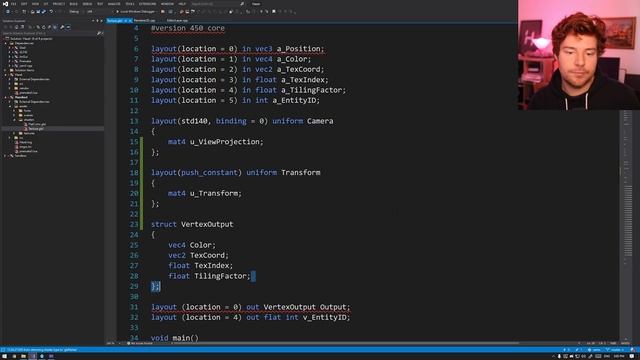This screenshot has width=640, height=360.
Task: Open the View menu
Action: point(35,4)
